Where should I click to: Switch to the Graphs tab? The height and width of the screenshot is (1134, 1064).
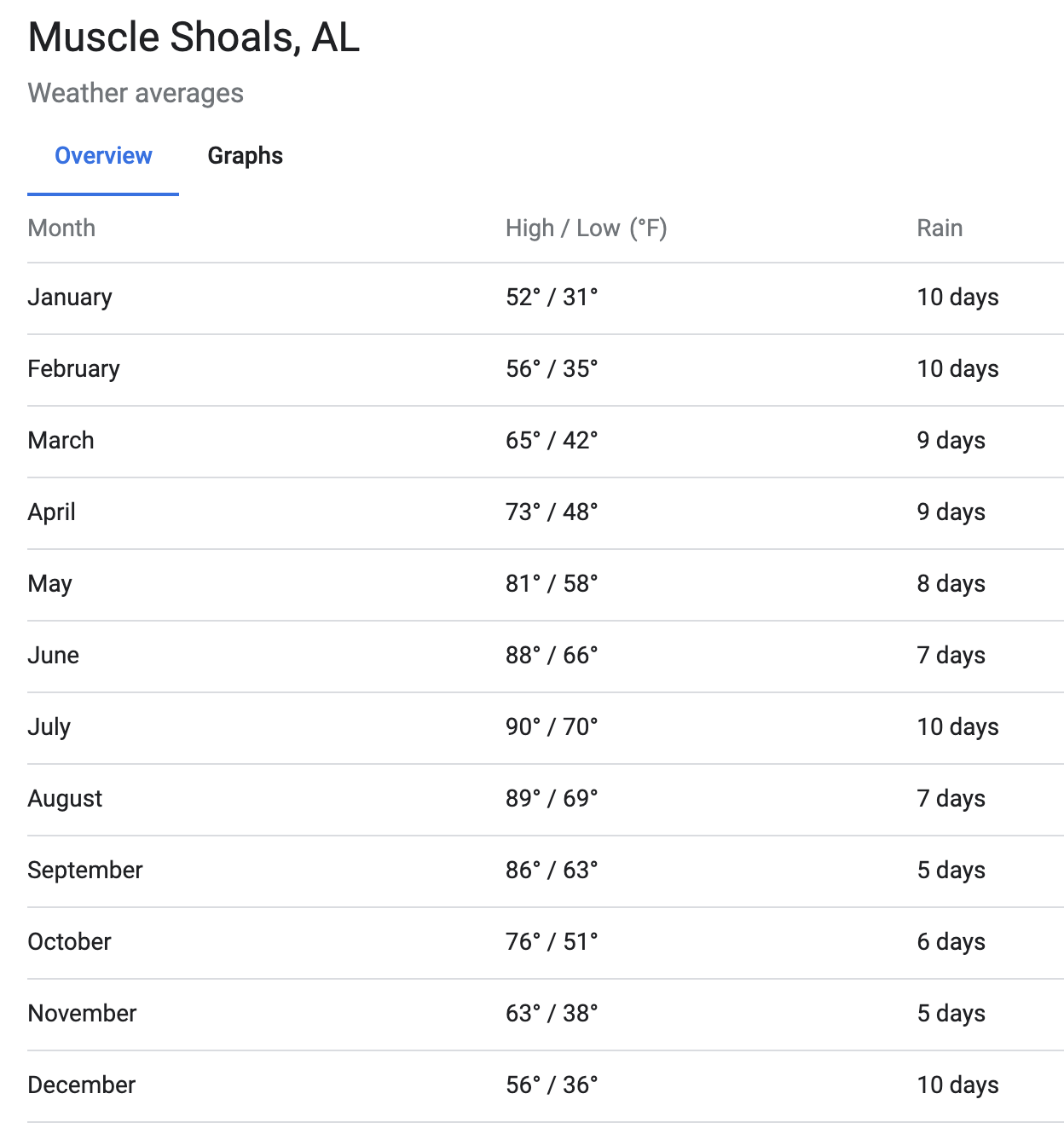tap(245, 156)
